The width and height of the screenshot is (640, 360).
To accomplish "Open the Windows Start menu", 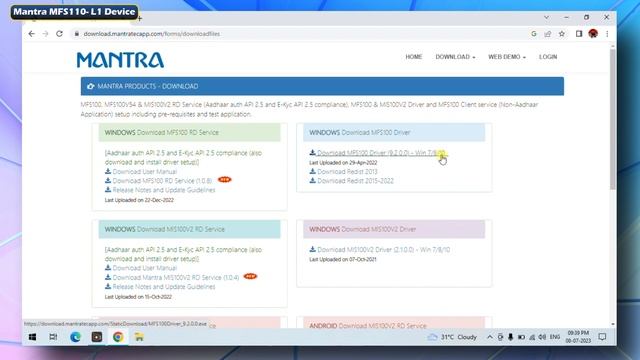I will coord(32,337).
